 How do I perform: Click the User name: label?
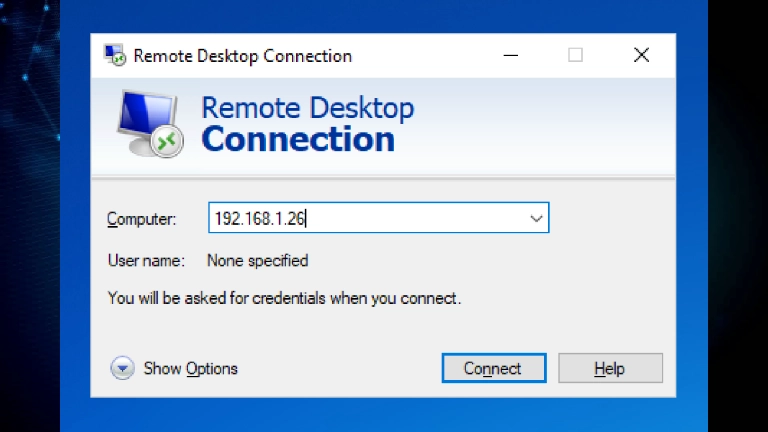[x=146, y=261]
